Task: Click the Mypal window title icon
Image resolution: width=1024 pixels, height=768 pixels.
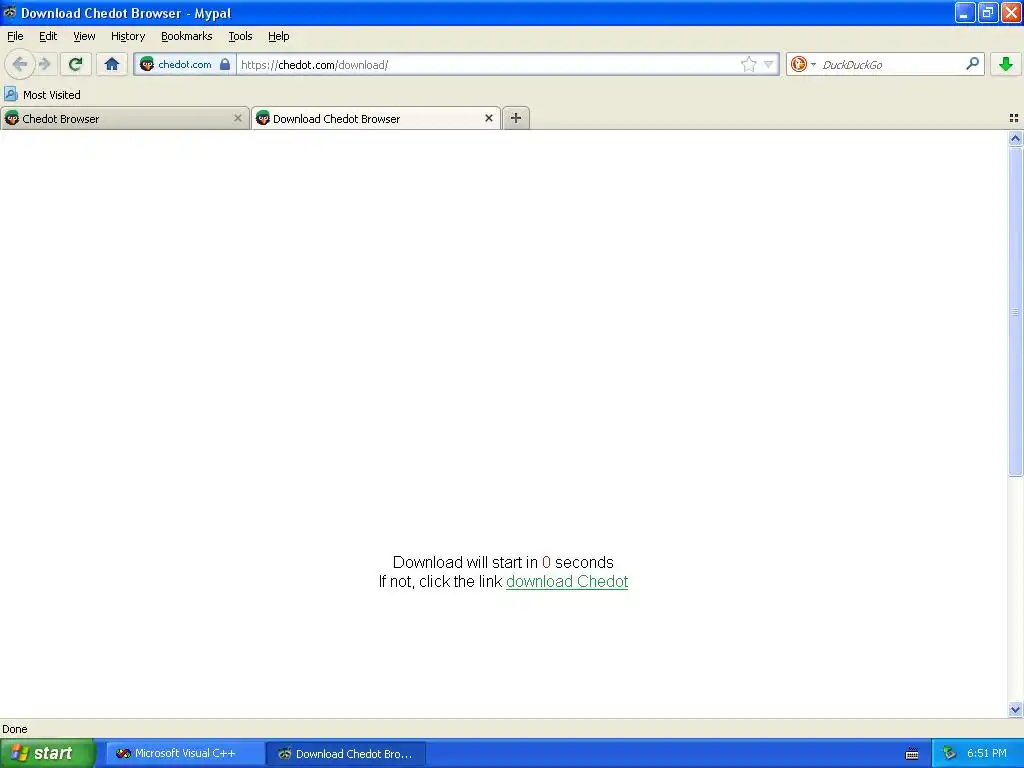Action: point(9,12)
